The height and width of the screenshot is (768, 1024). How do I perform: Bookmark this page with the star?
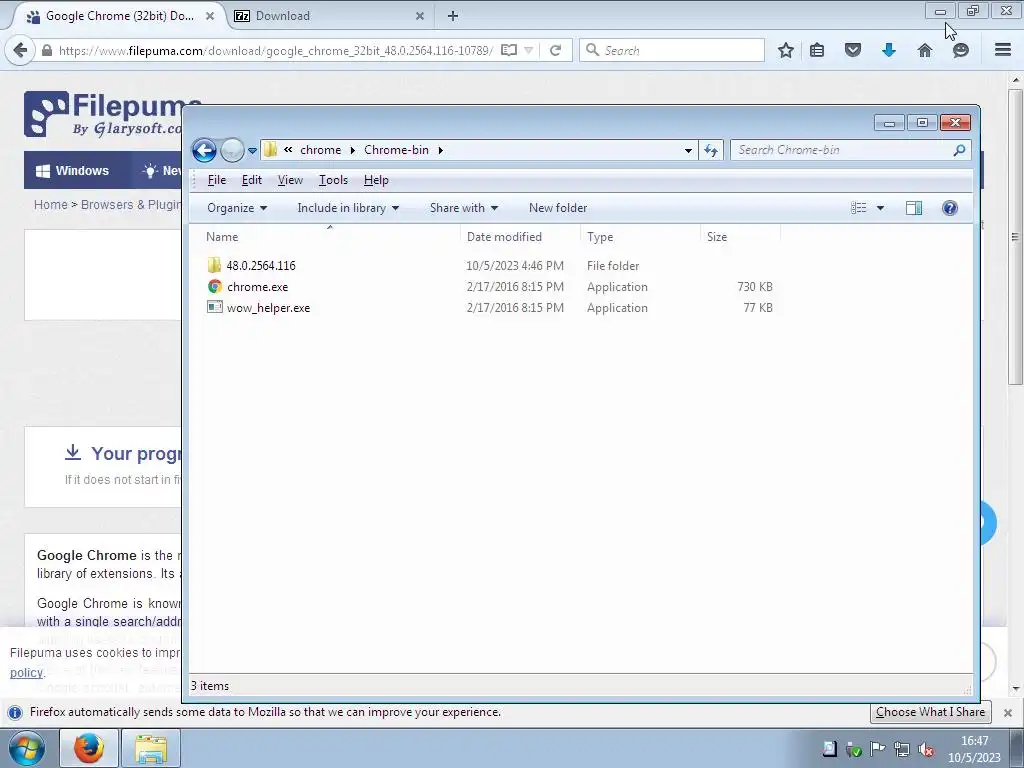click(x=786, y=50)
